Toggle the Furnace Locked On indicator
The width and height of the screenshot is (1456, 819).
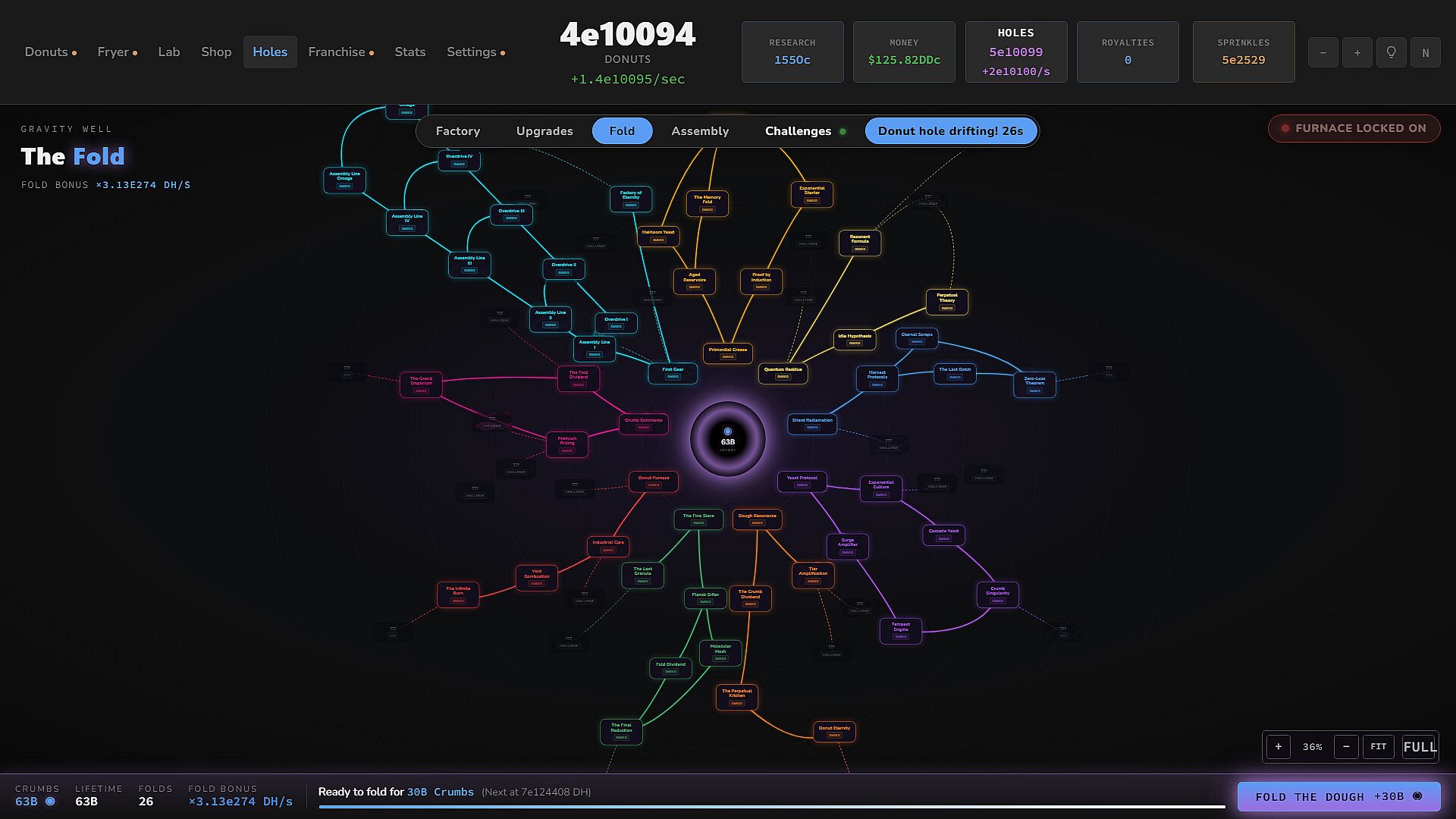(x=1354, y=128)
